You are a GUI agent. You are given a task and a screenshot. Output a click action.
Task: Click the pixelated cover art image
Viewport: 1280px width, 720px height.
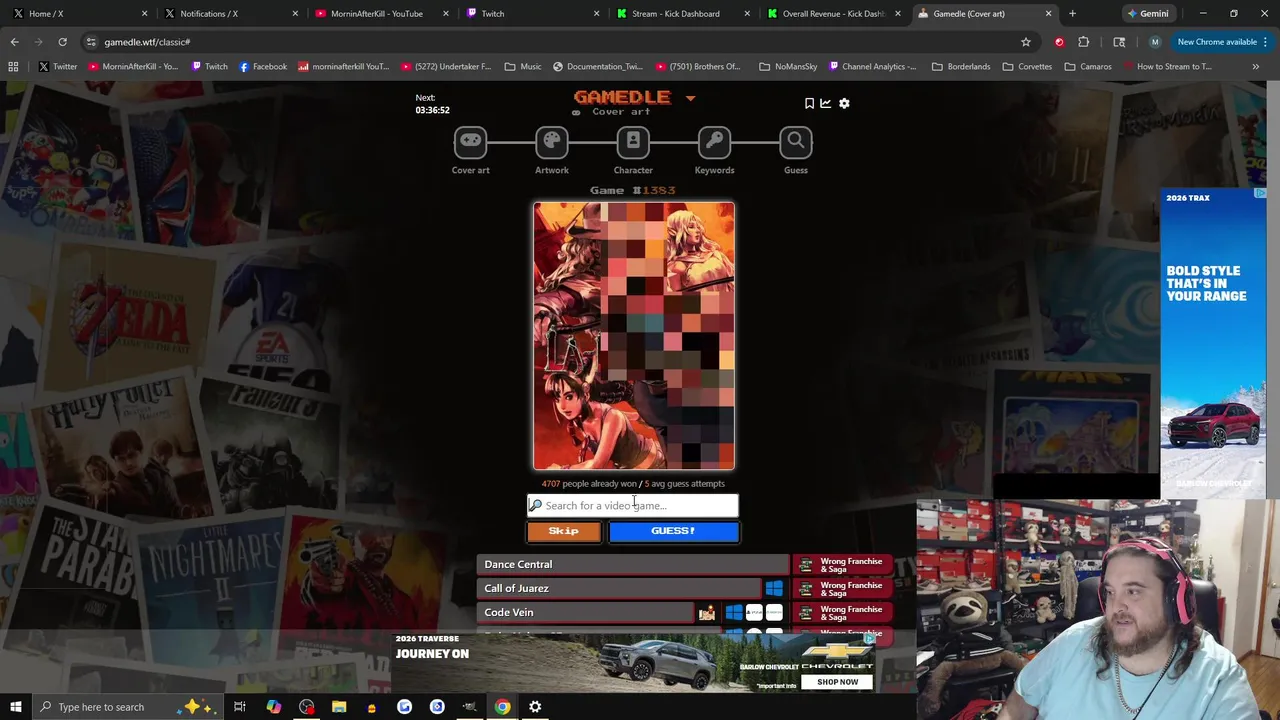(x=634, y=336)
